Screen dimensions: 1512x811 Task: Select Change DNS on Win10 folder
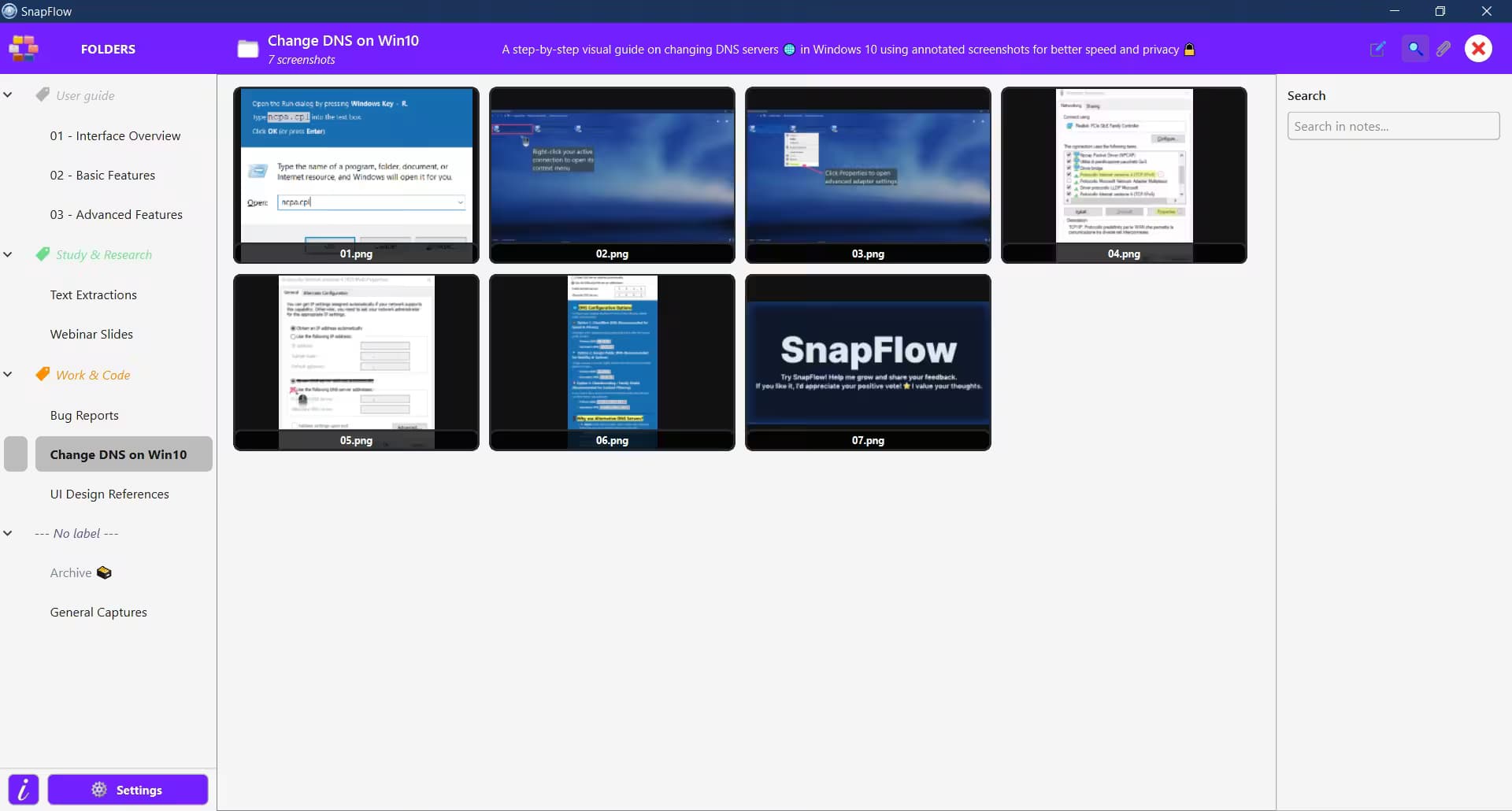(x=124, y=454)
